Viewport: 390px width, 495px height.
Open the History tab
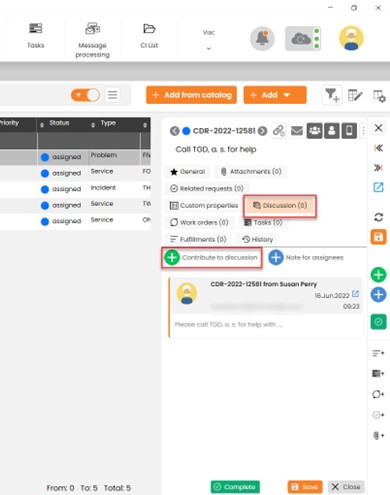258,239
